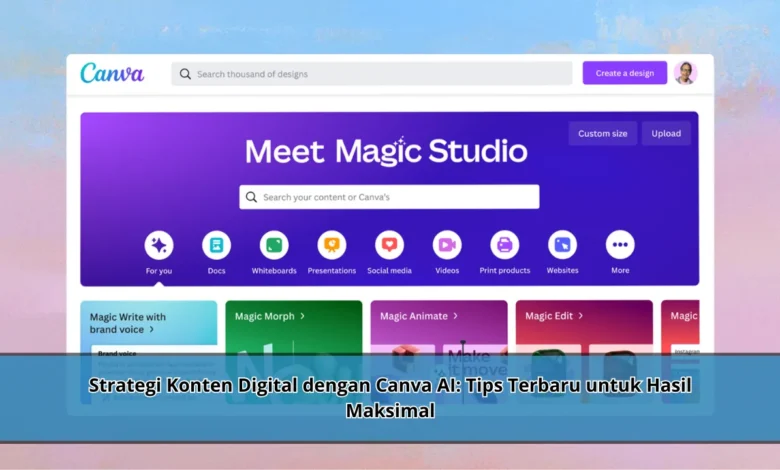780x470 pixels.
Task: Open the Whiteboards icon
Action: pyautogui.click(x=274, y=245)
